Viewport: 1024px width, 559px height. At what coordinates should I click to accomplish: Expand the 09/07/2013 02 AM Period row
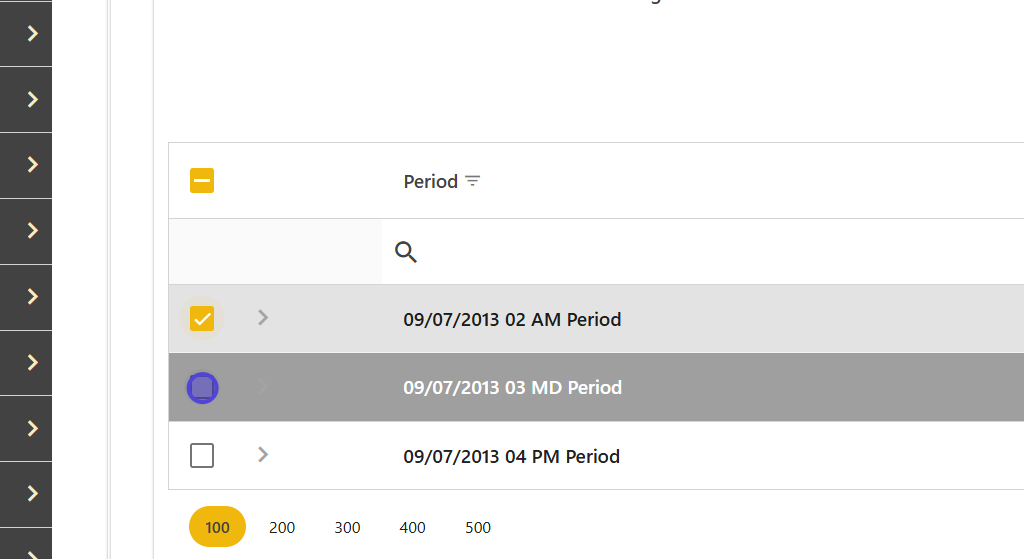coord(263,317)
